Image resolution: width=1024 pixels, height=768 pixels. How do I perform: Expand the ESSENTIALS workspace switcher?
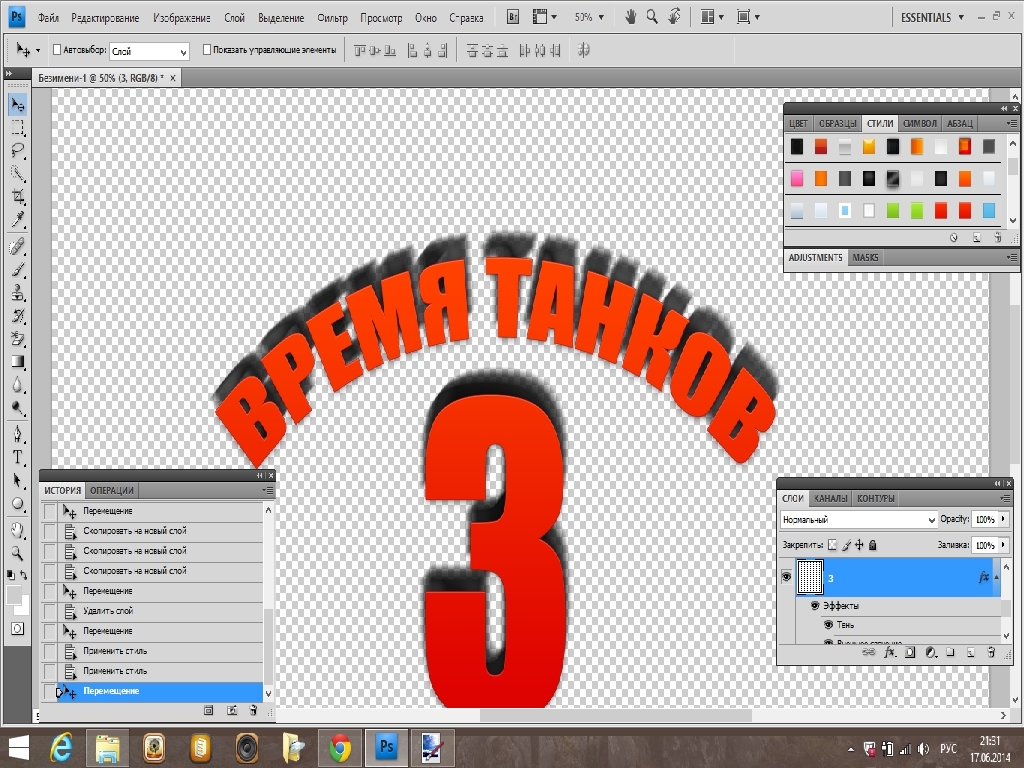coord(932,17)
